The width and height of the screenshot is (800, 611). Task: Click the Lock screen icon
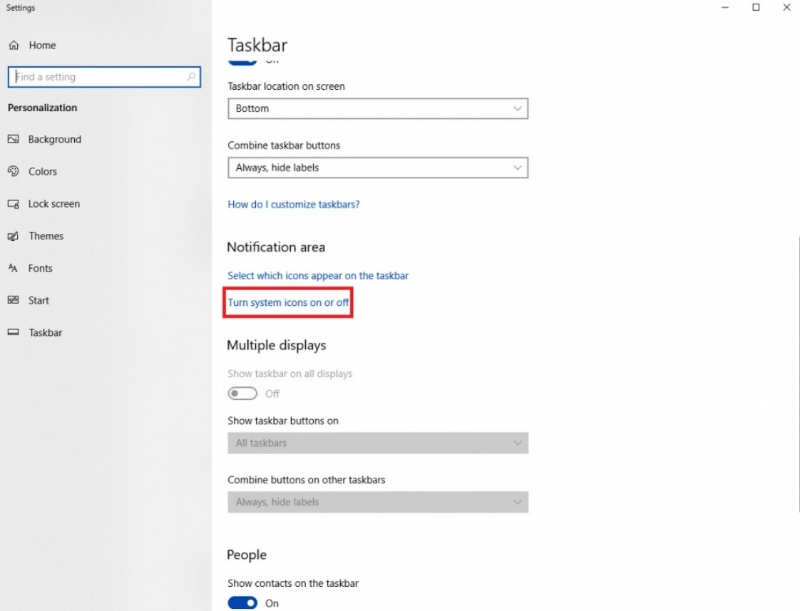[x=13, y=204]
